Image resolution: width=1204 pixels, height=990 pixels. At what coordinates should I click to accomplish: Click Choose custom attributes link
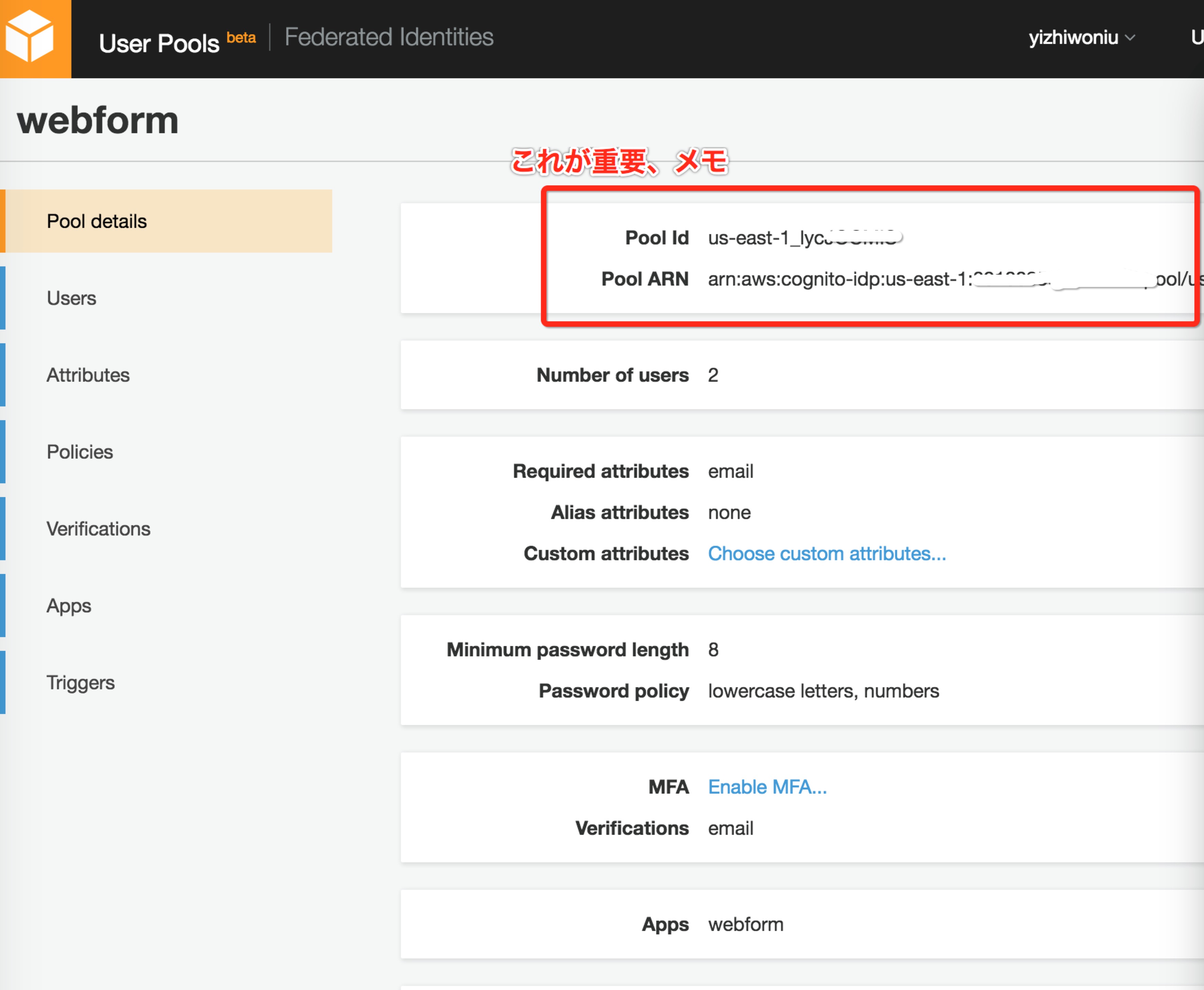826,553
